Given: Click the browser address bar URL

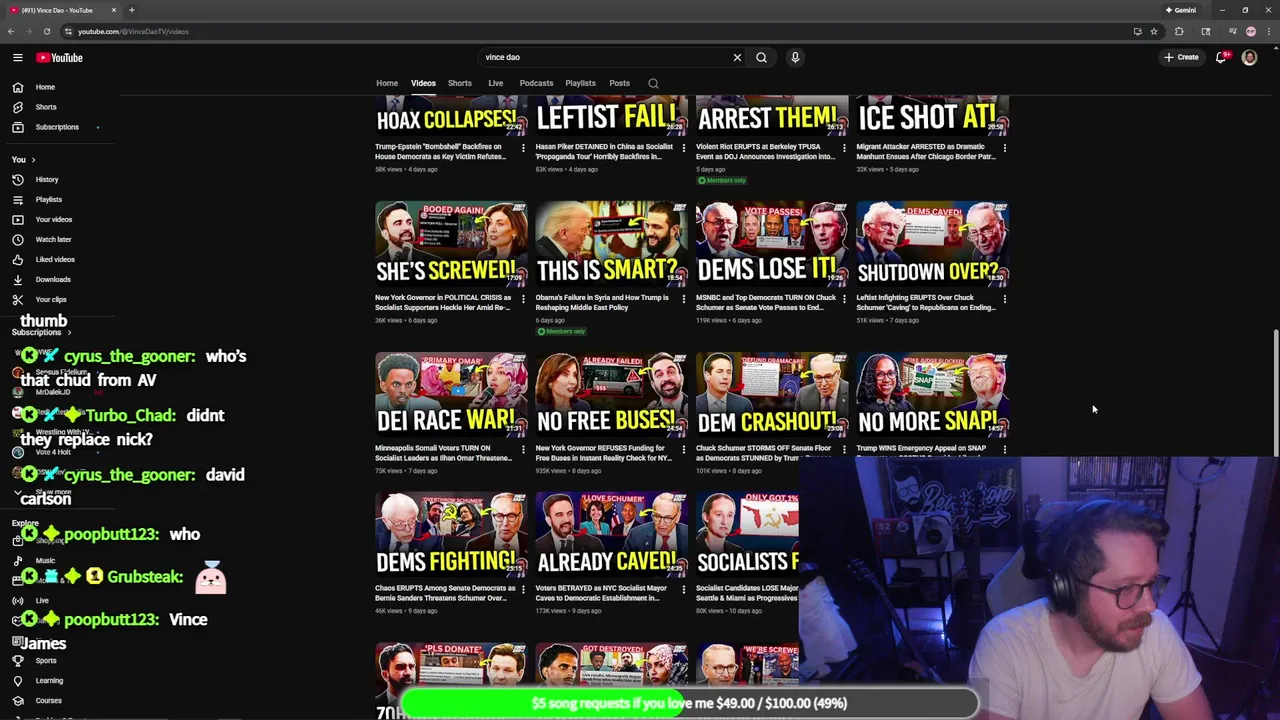Looking at the screenshot, I should click(x=133, y=31).
